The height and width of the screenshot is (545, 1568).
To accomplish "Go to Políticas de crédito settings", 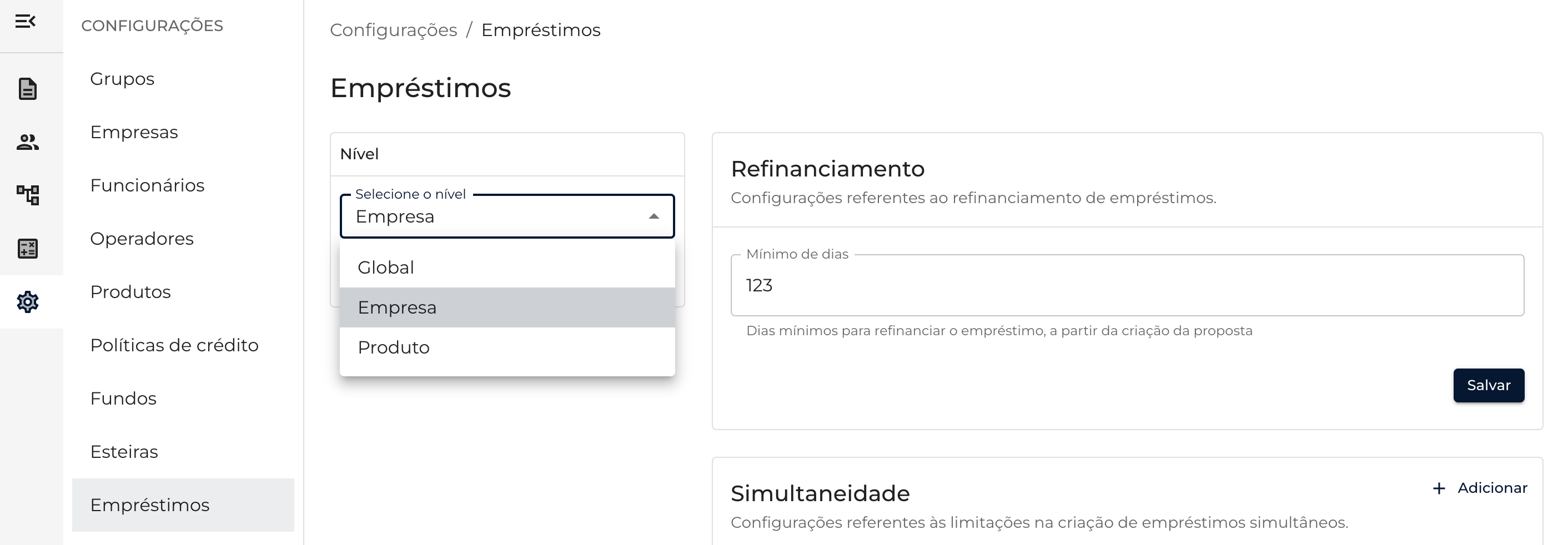I will coord(174,346).
